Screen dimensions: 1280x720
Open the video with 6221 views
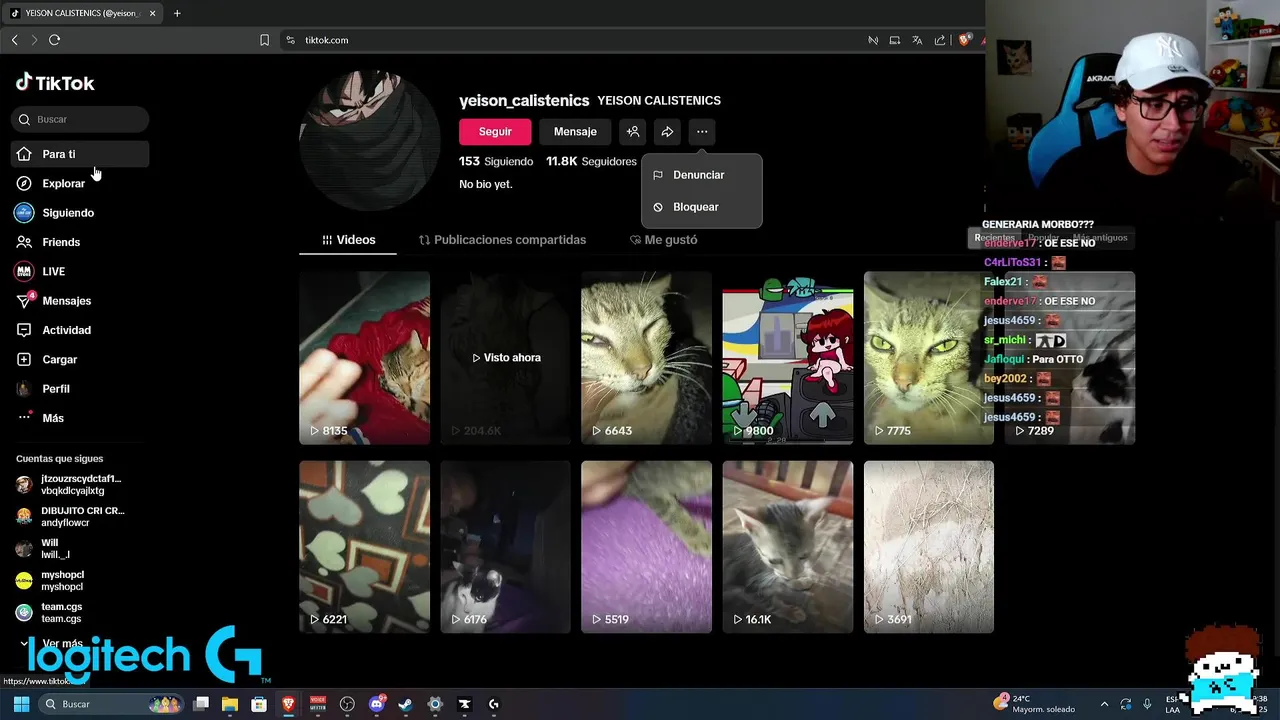364,547
